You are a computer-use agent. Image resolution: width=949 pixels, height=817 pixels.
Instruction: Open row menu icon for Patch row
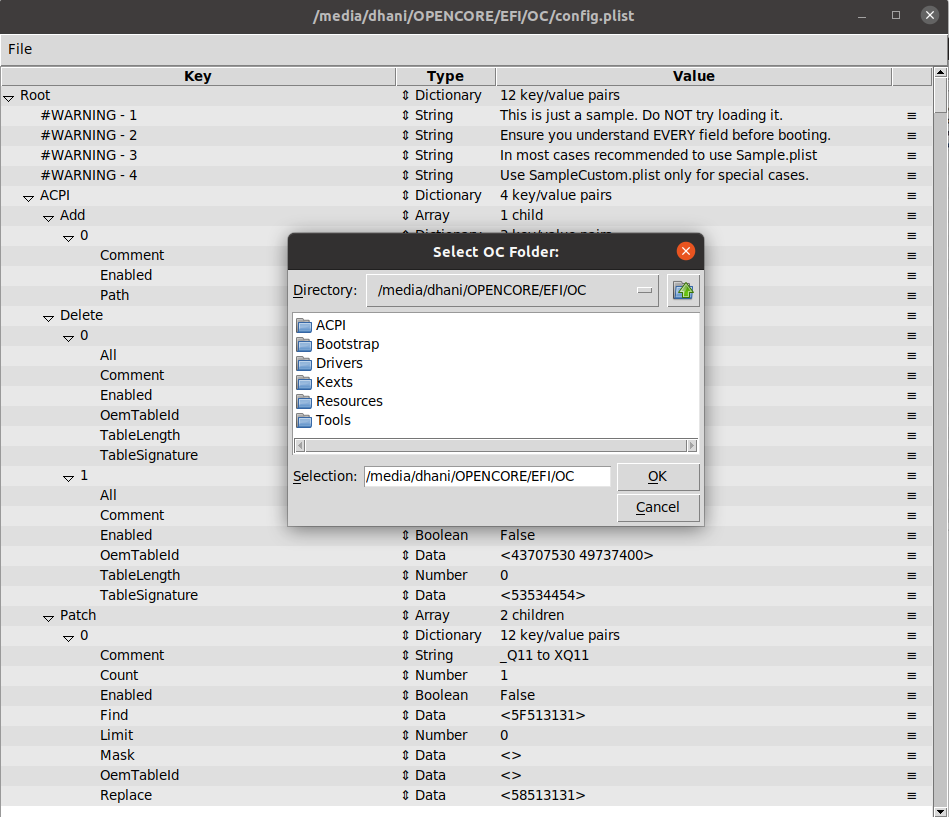(x=911, y=615)
